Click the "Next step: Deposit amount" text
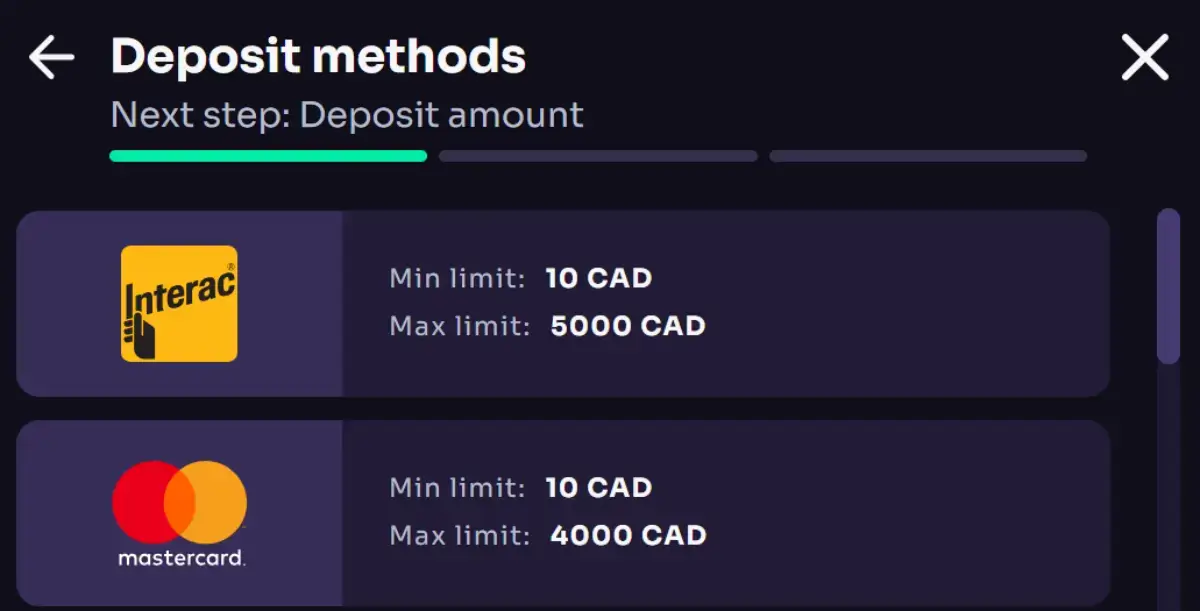The image size is (1200, 611). click(347, 115)
